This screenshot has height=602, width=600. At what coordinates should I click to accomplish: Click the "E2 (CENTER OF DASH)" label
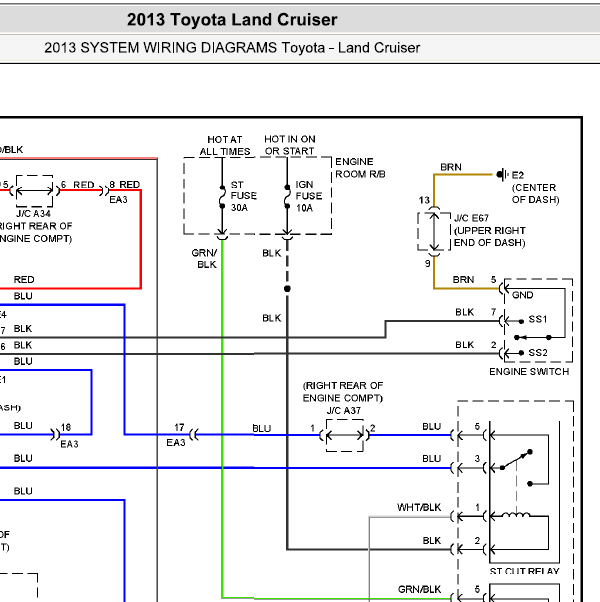coord(535,187)
